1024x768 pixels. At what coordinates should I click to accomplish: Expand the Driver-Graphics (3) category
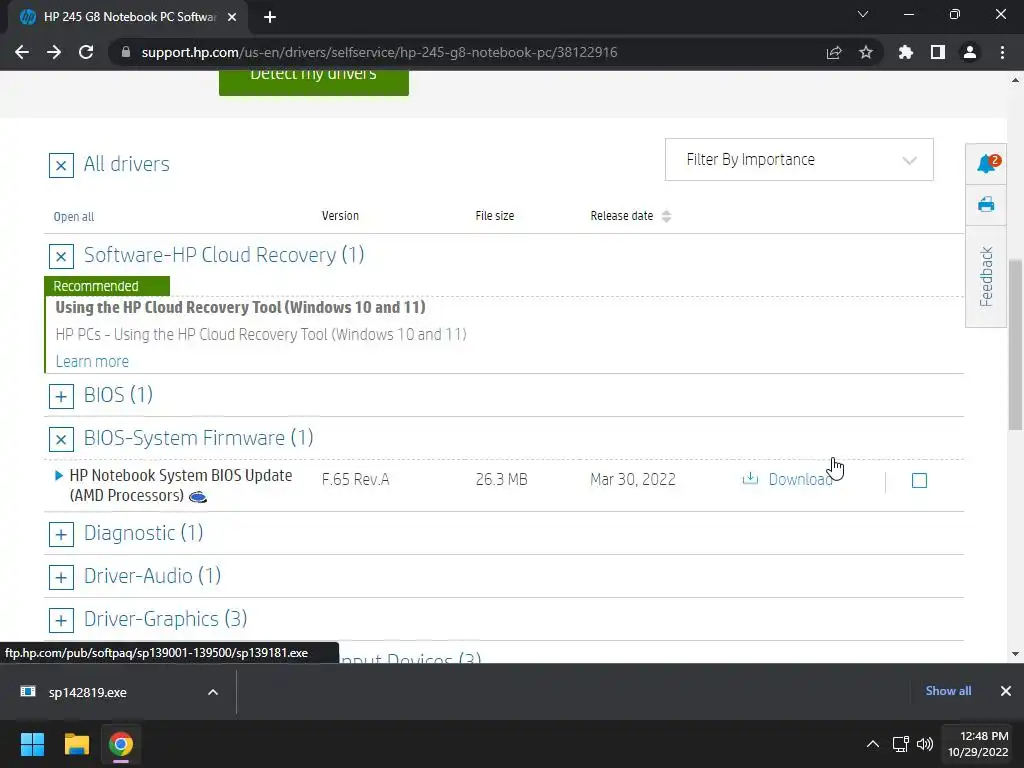[61, 620]
